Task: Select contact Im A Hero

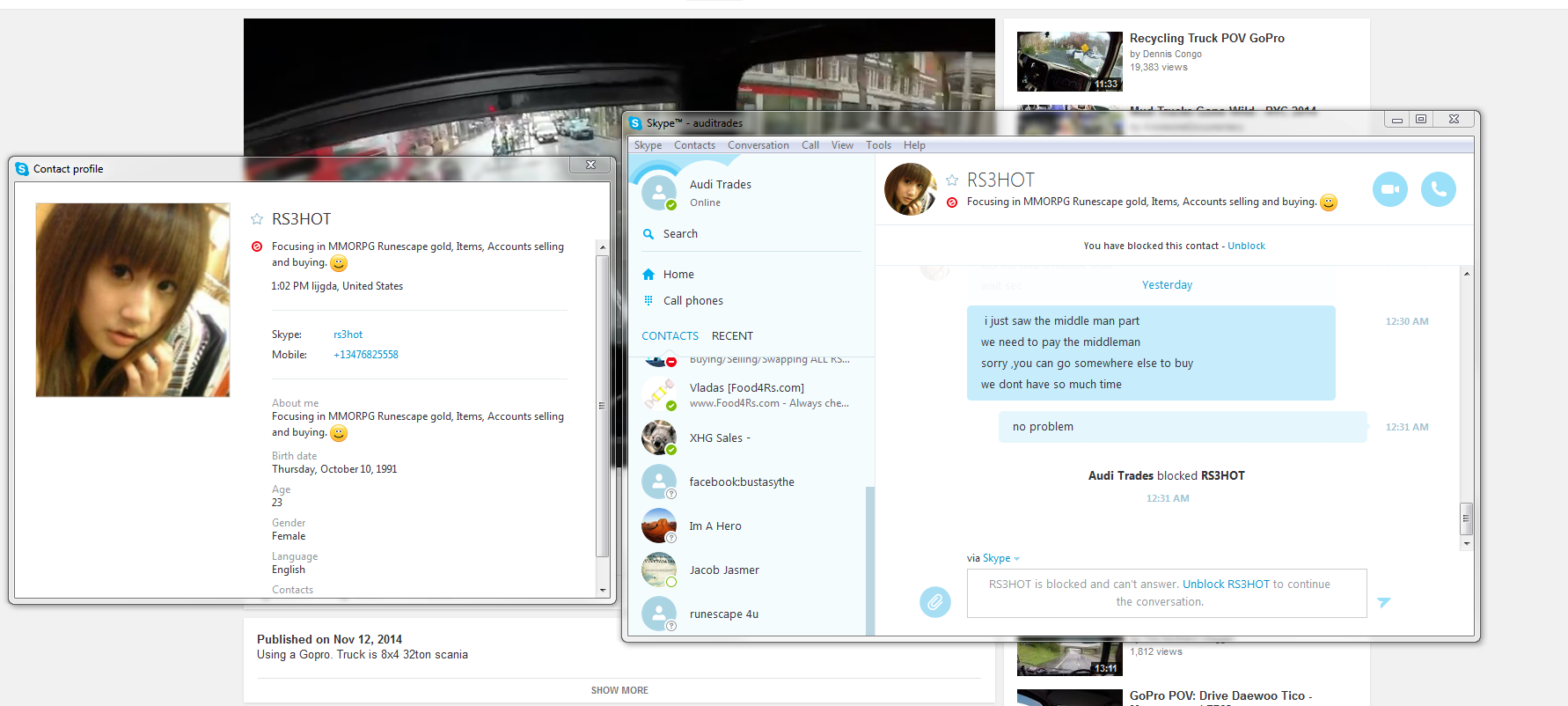Action: [x=749, y=526]
